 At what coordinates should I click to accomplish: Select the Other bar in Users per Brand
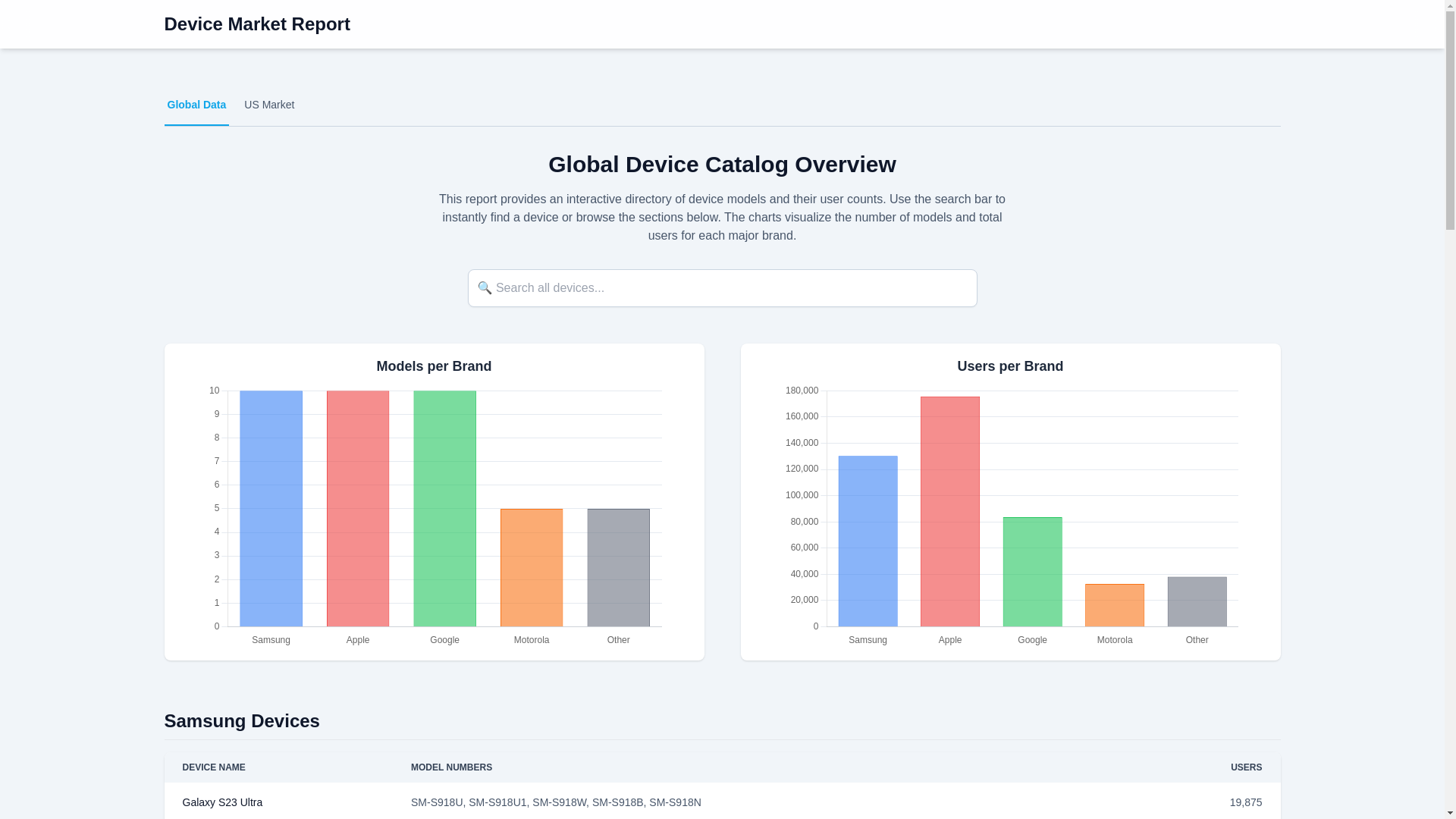tap(1197, 602)
